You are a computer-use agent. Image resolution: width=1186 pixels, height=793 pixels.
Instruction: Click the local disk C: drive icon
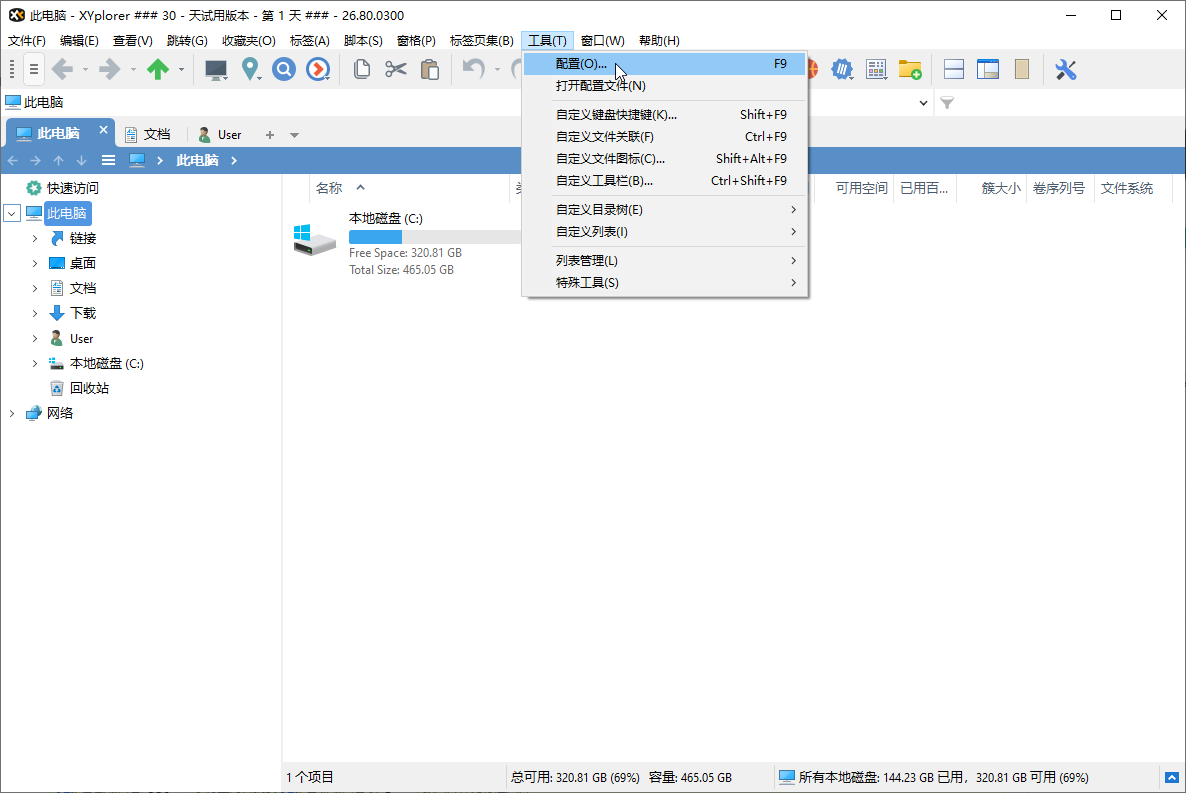coord(315,240)
